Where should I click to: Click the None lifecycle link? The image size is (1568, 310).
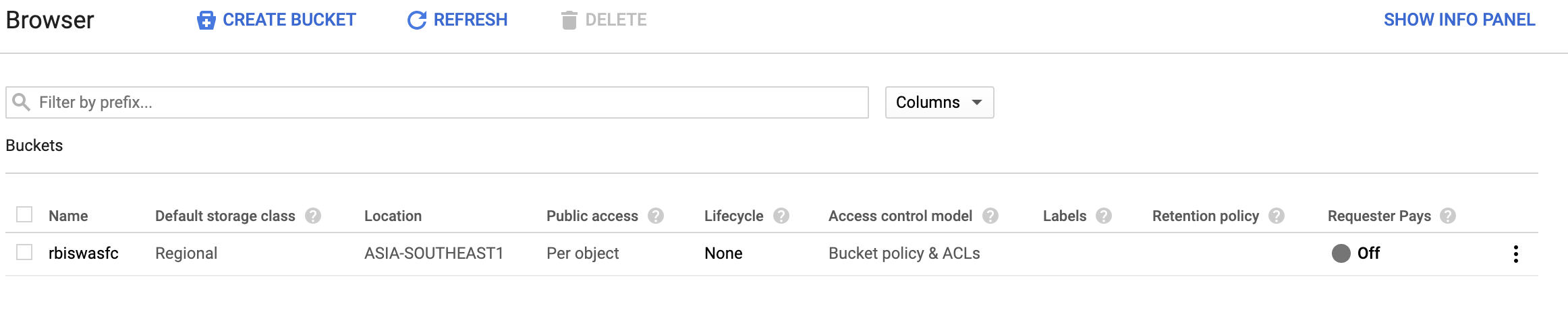tap(723, 253)
